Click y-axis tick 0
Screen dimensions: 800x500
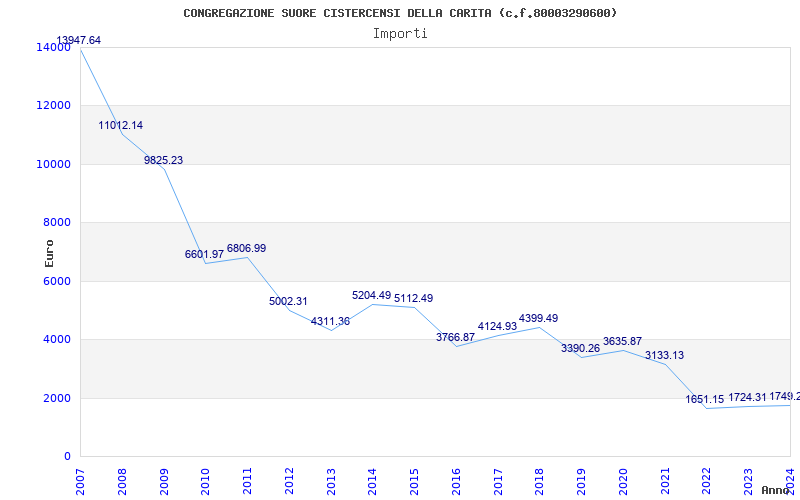pyautogui.click(x=67, y=457)
